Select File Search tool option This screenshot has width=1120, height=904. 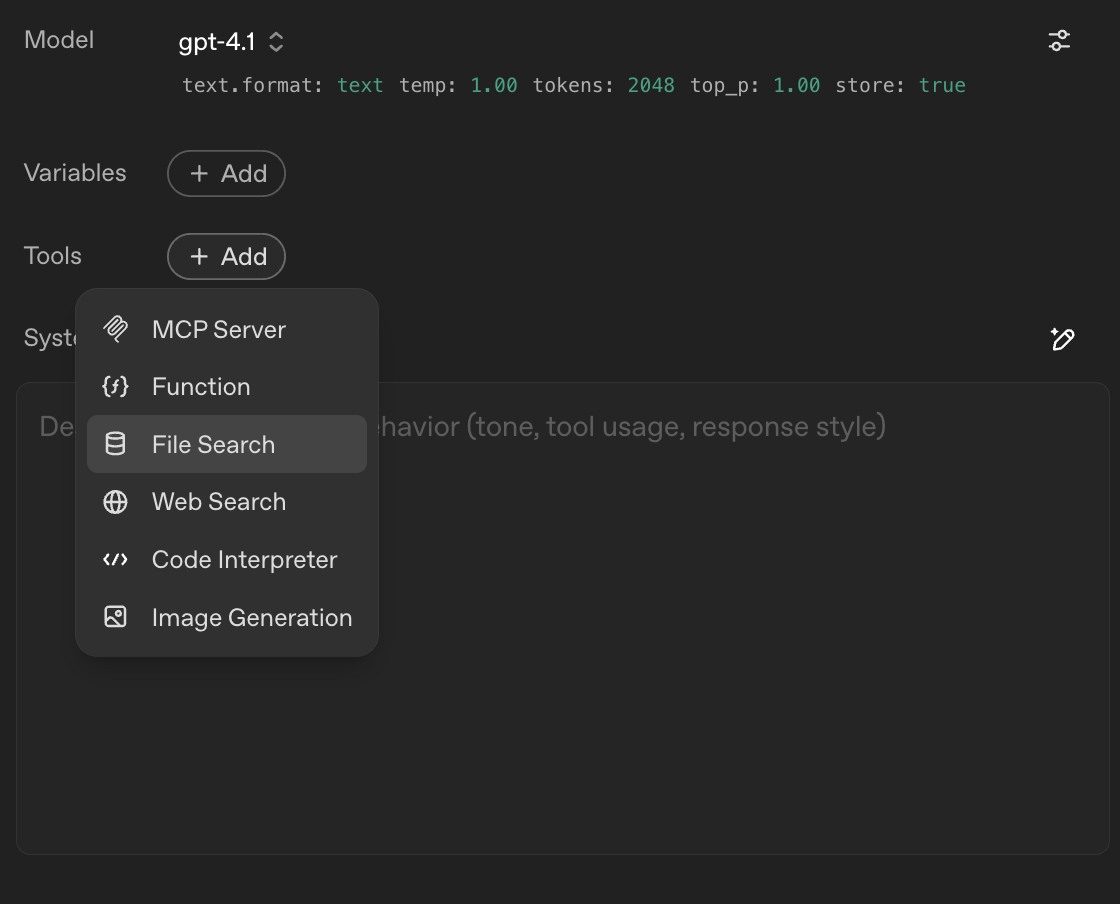click(226, 444)
